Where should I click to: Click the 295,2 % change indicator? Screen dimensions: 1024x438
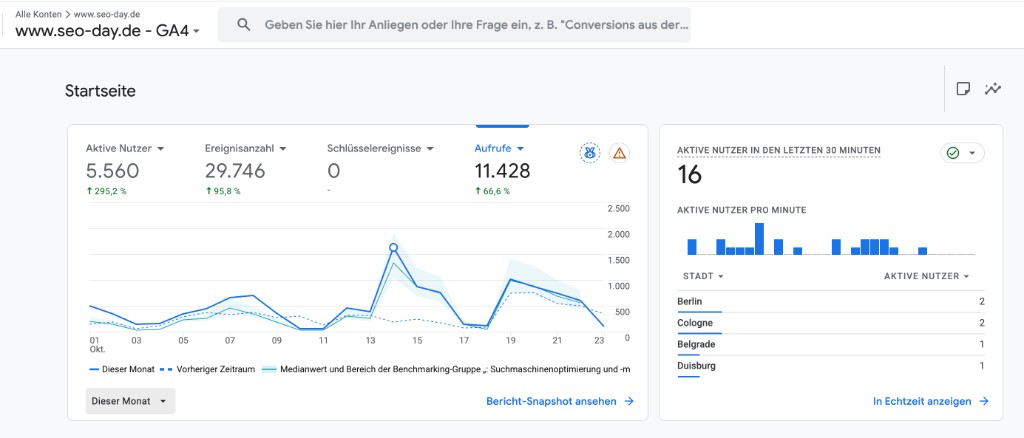(106, 192)
